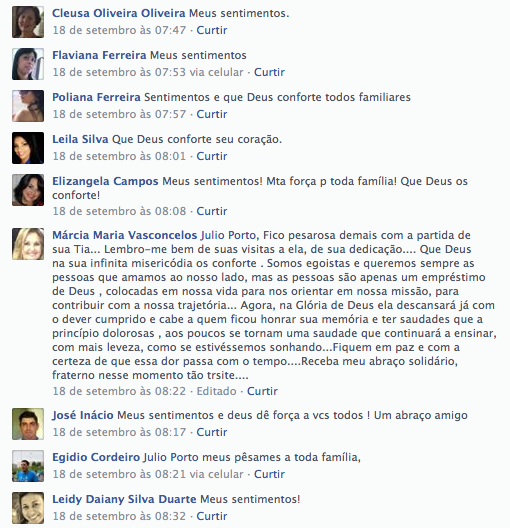Screen dimensions: 510x528
Task: Click Flaviana Ferreira's avatar thumbnail
Action: [x=28, y=64]
